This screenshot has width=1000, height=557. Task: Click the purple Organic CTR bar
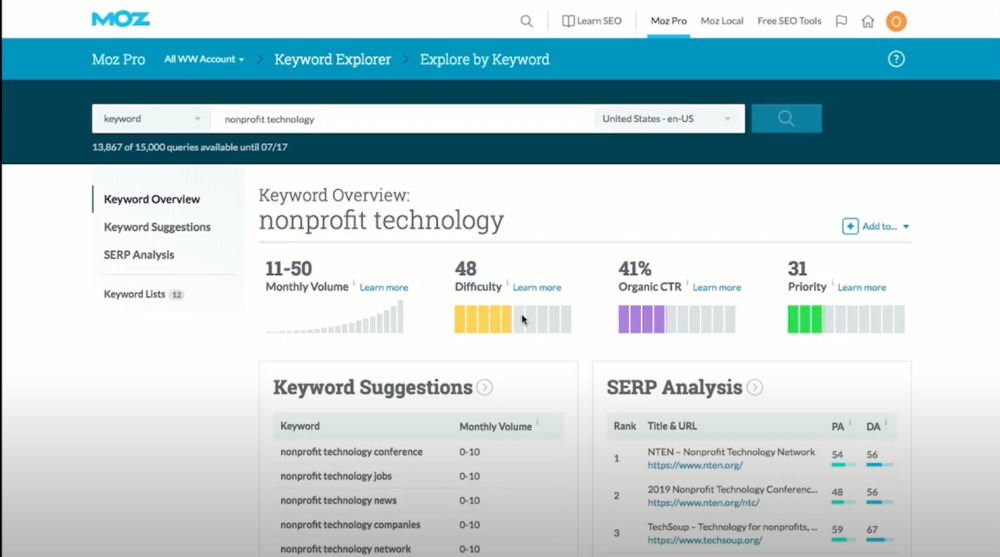click(677, 319)
